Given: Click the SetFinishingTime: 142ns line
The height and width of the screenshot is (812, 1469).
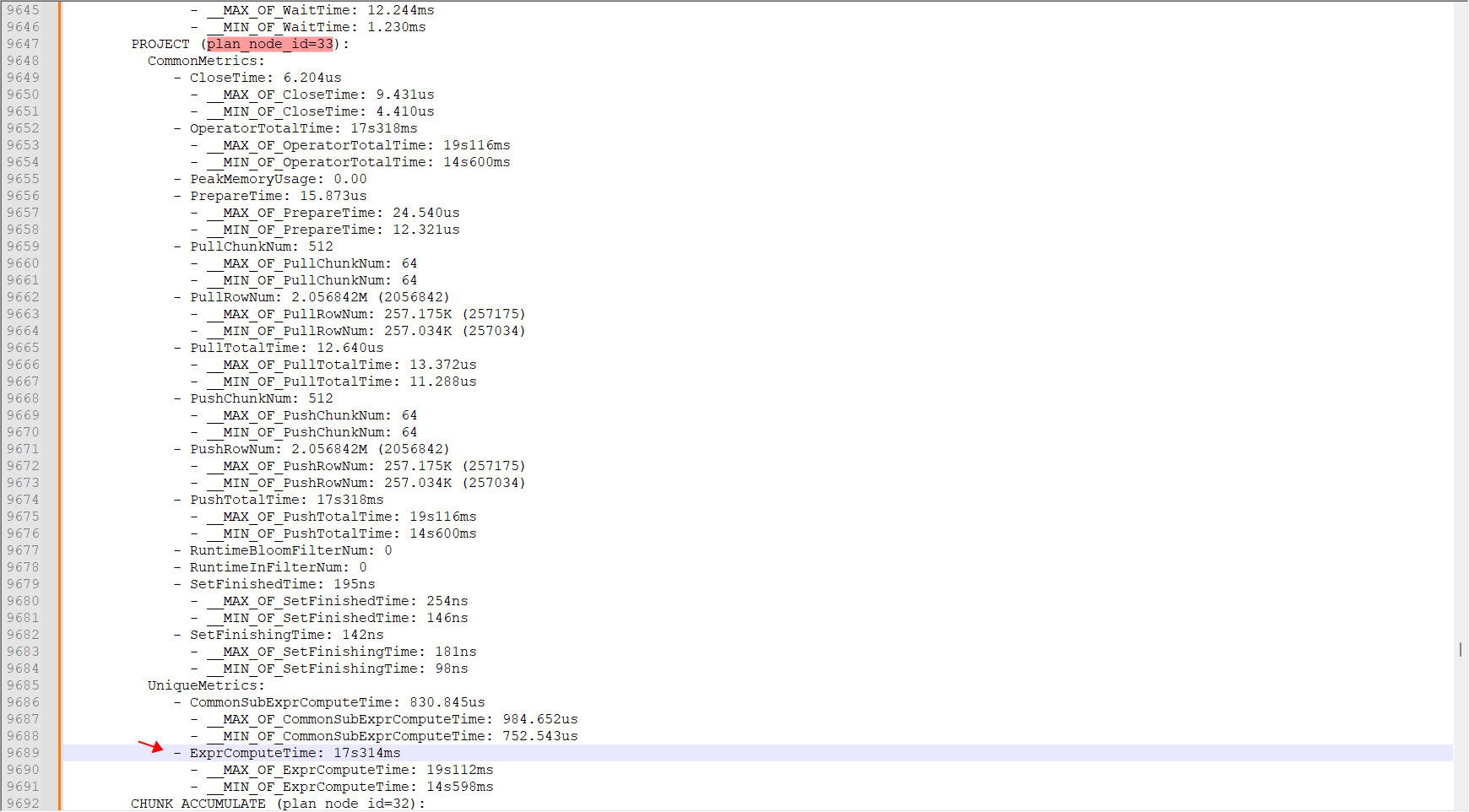Looking at the screenshot, I should coord(286,635).
